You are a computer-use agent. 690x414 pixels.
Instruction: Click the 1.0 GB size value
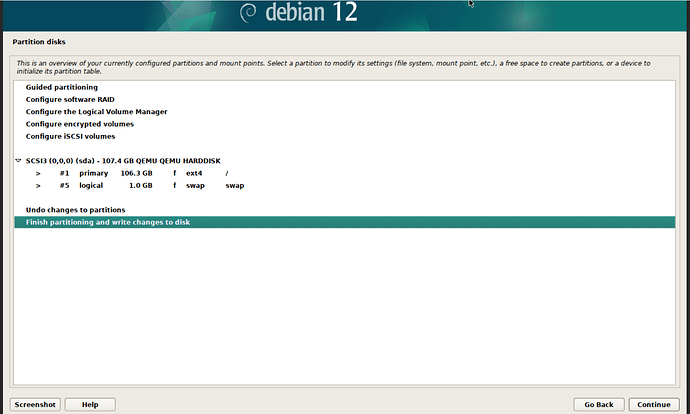[141, 186]
